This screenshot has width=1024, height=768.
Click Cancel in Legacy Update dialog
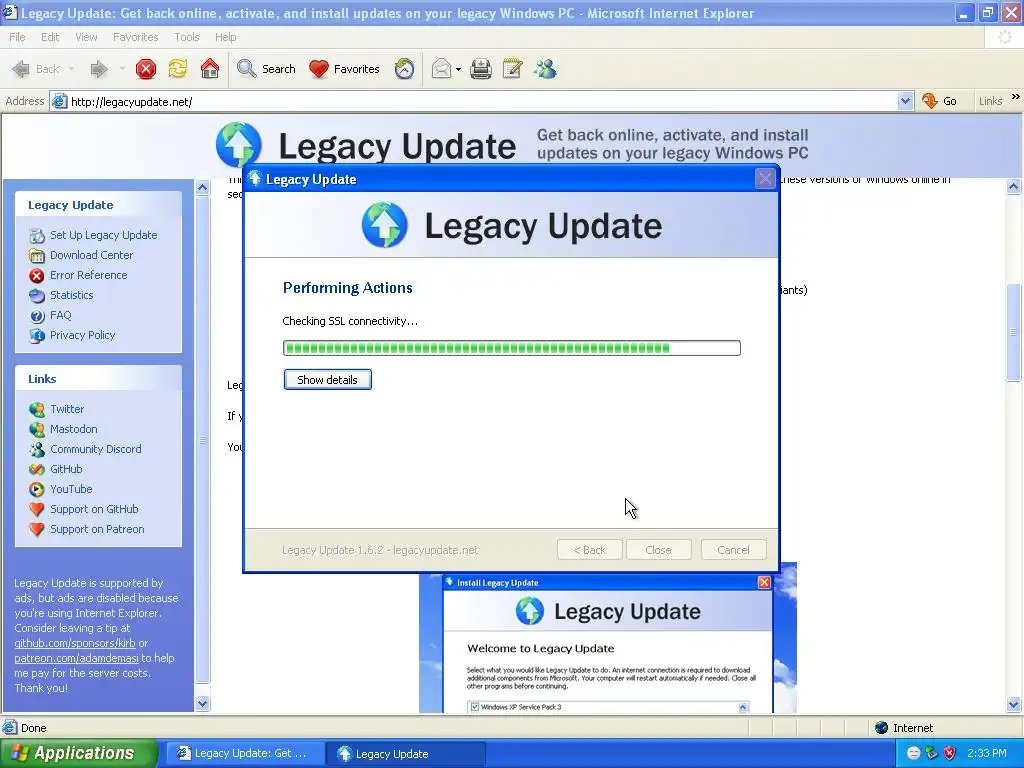click(733, 550)
